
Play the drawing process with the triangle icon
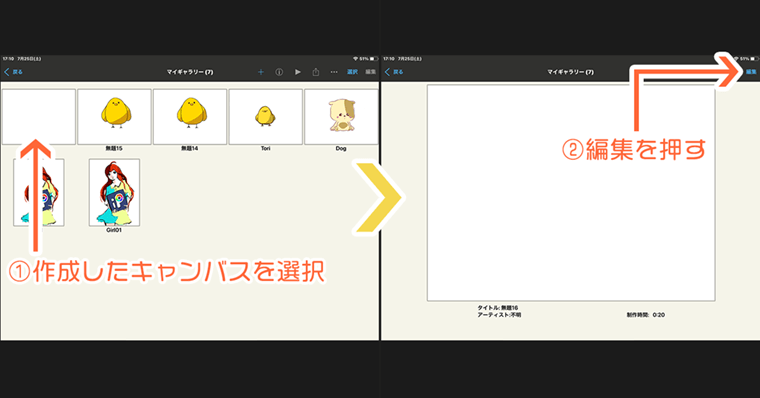coord(298,72)
